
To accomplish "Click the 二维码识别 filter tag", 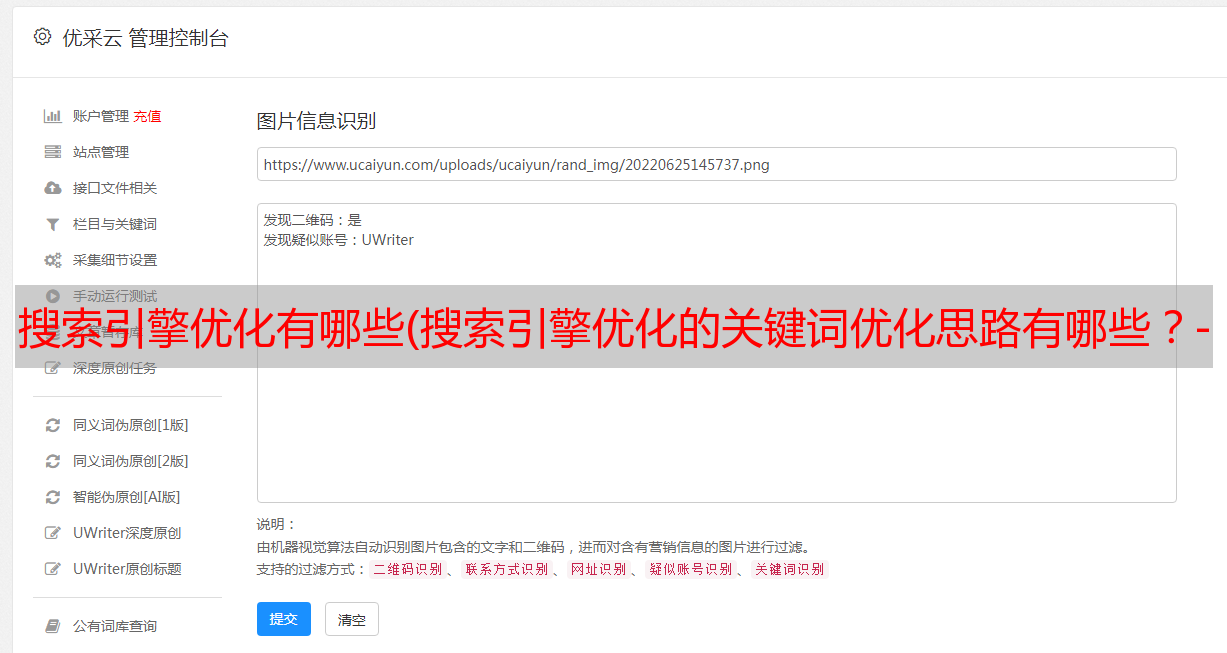I will pyautogui.click(x=407, y=569).
